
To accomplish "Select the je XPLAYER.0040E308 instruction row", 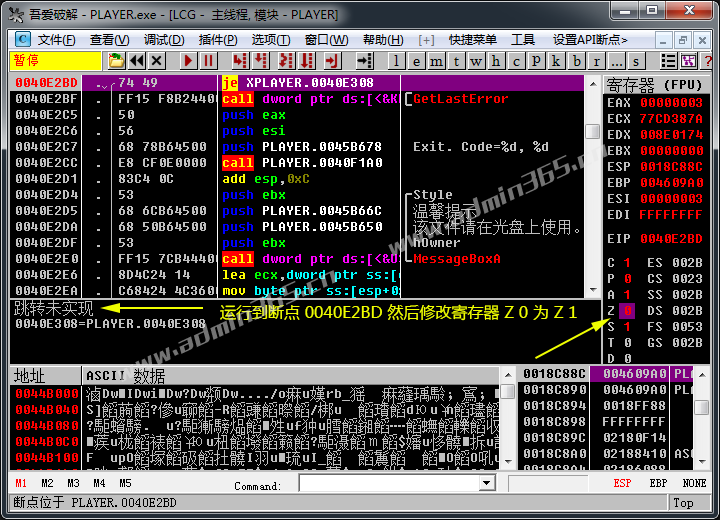I will 297,83.
